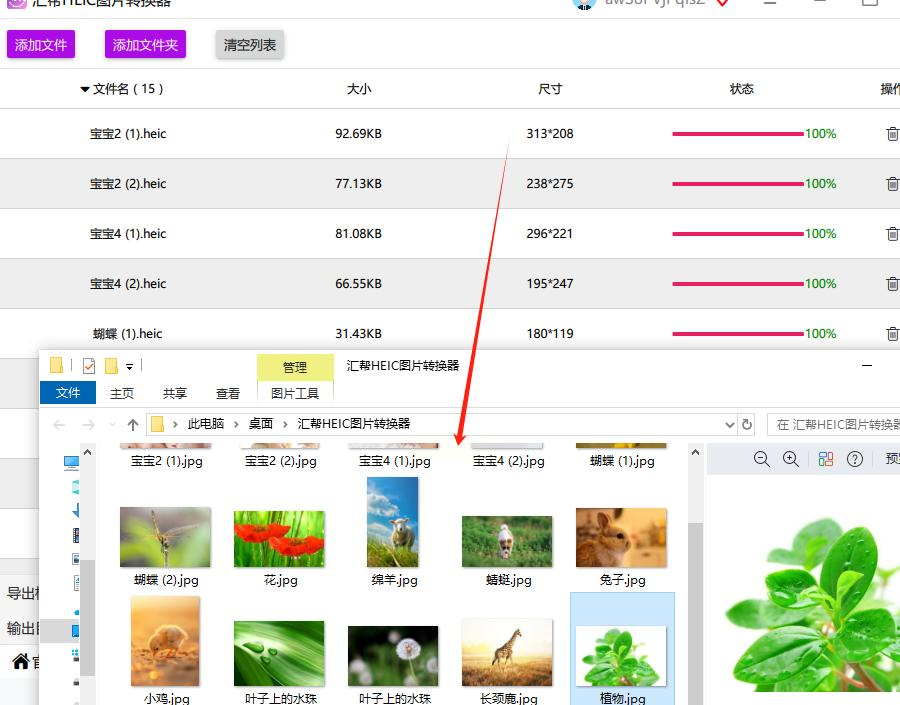Switch to the 共享 ribbon tab
900x705 pixels.
pos(174,393)
